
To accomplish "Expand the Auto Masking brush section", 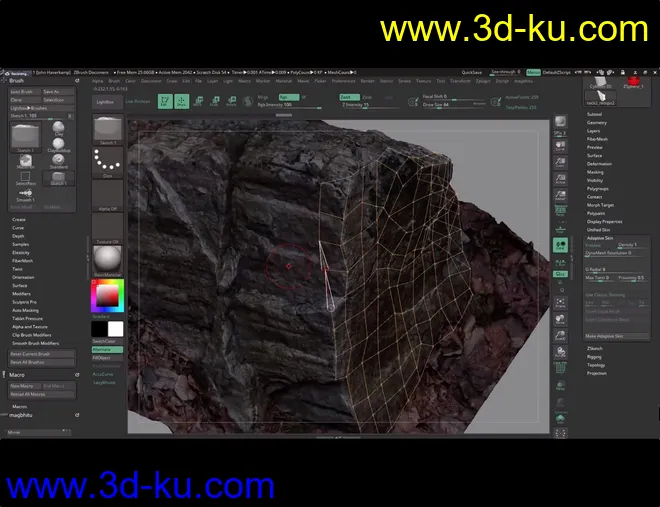I will coord(25,311).
